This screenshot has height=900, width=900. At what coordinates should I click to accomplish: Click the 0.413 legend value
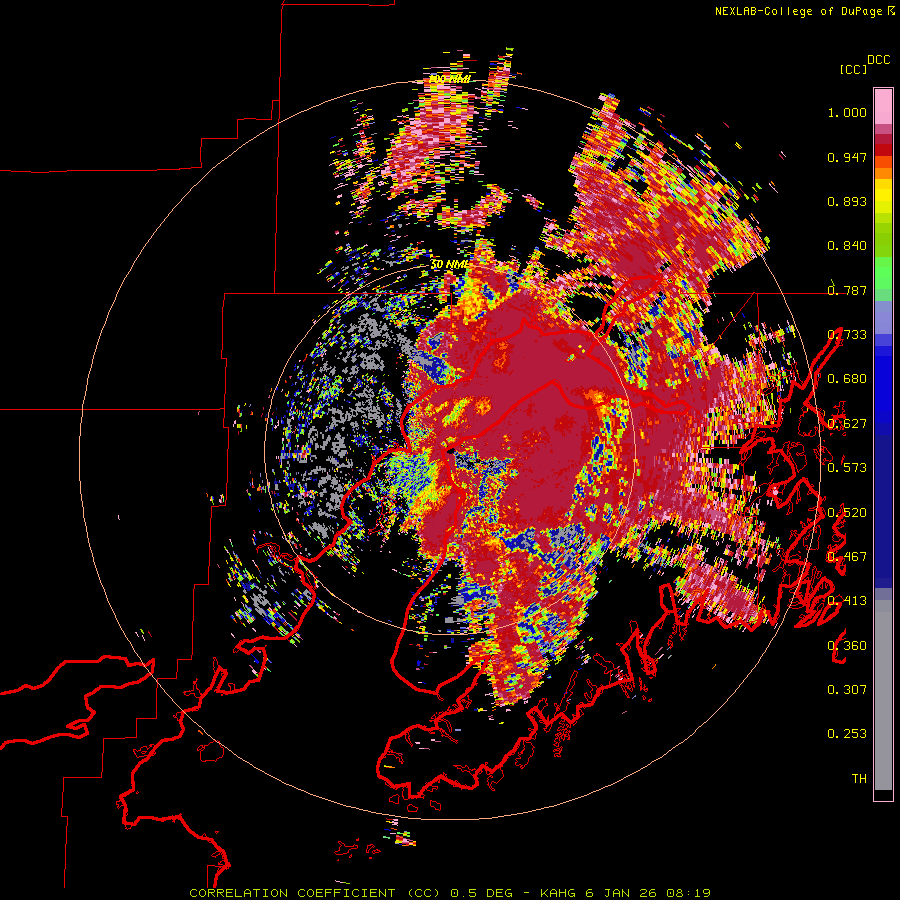pos(847,601)
